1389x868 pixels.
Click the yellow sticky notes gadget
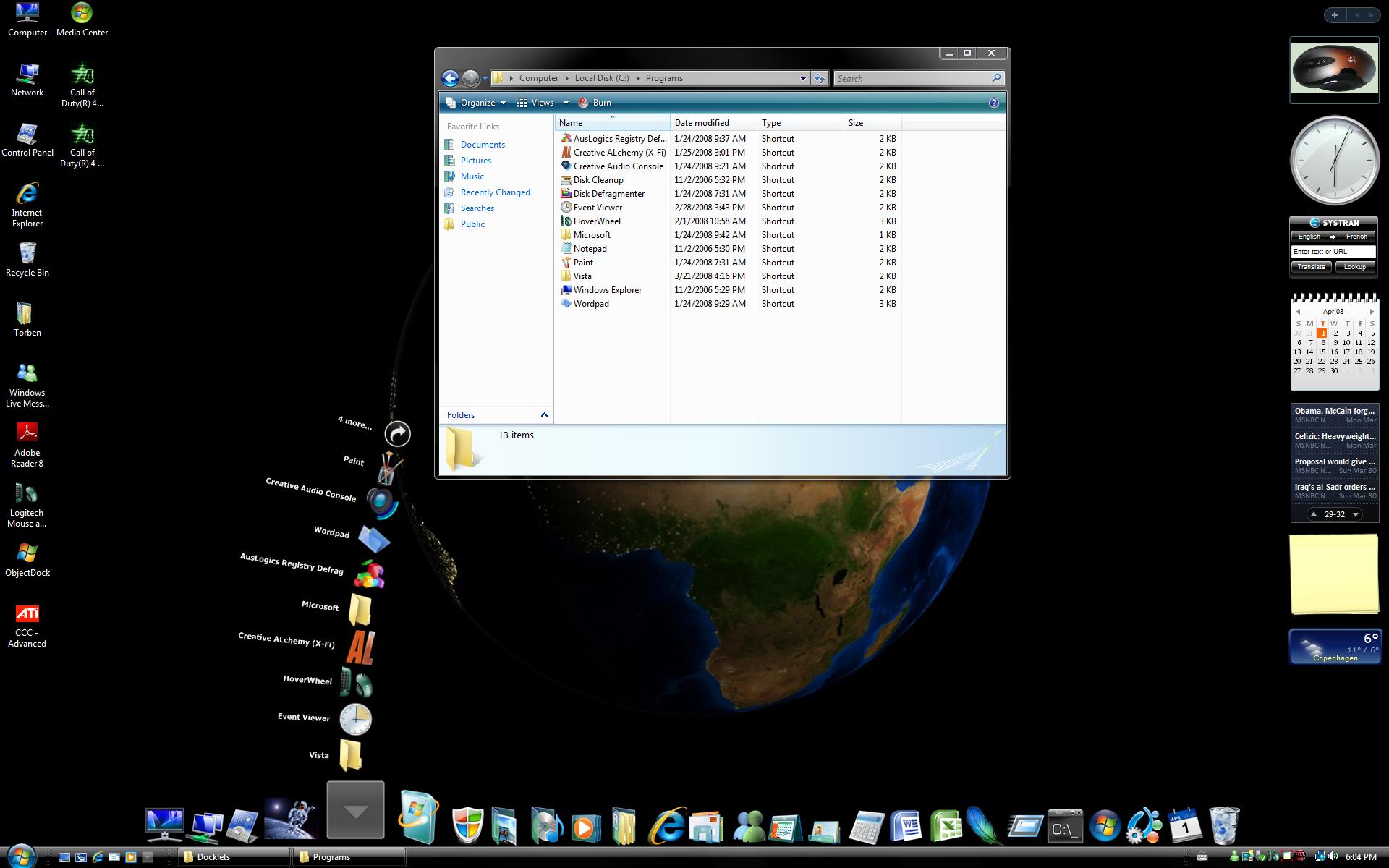point(1334,574)
